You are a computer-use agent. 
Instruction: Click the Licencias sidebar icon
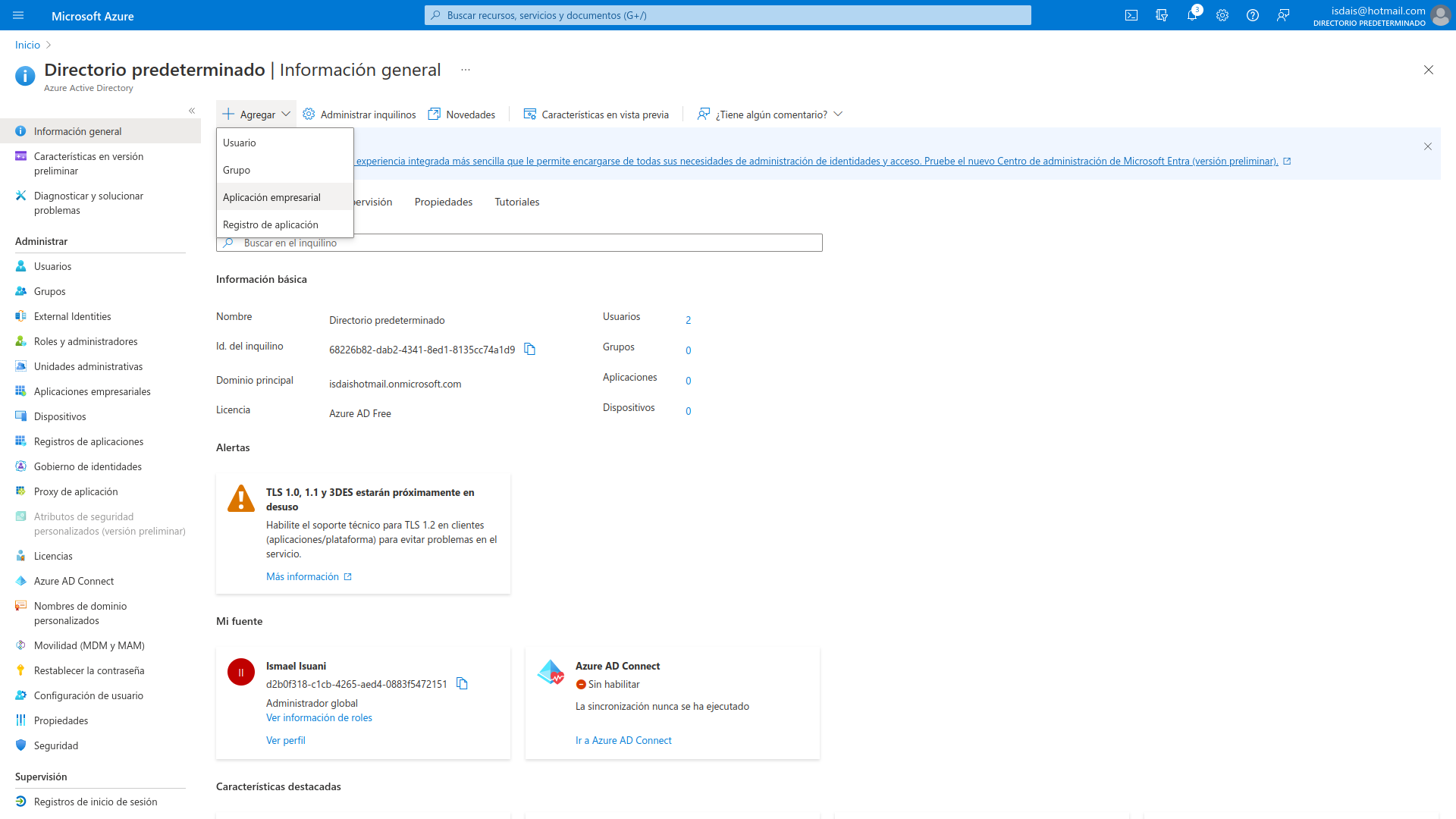tap(21, 556)
